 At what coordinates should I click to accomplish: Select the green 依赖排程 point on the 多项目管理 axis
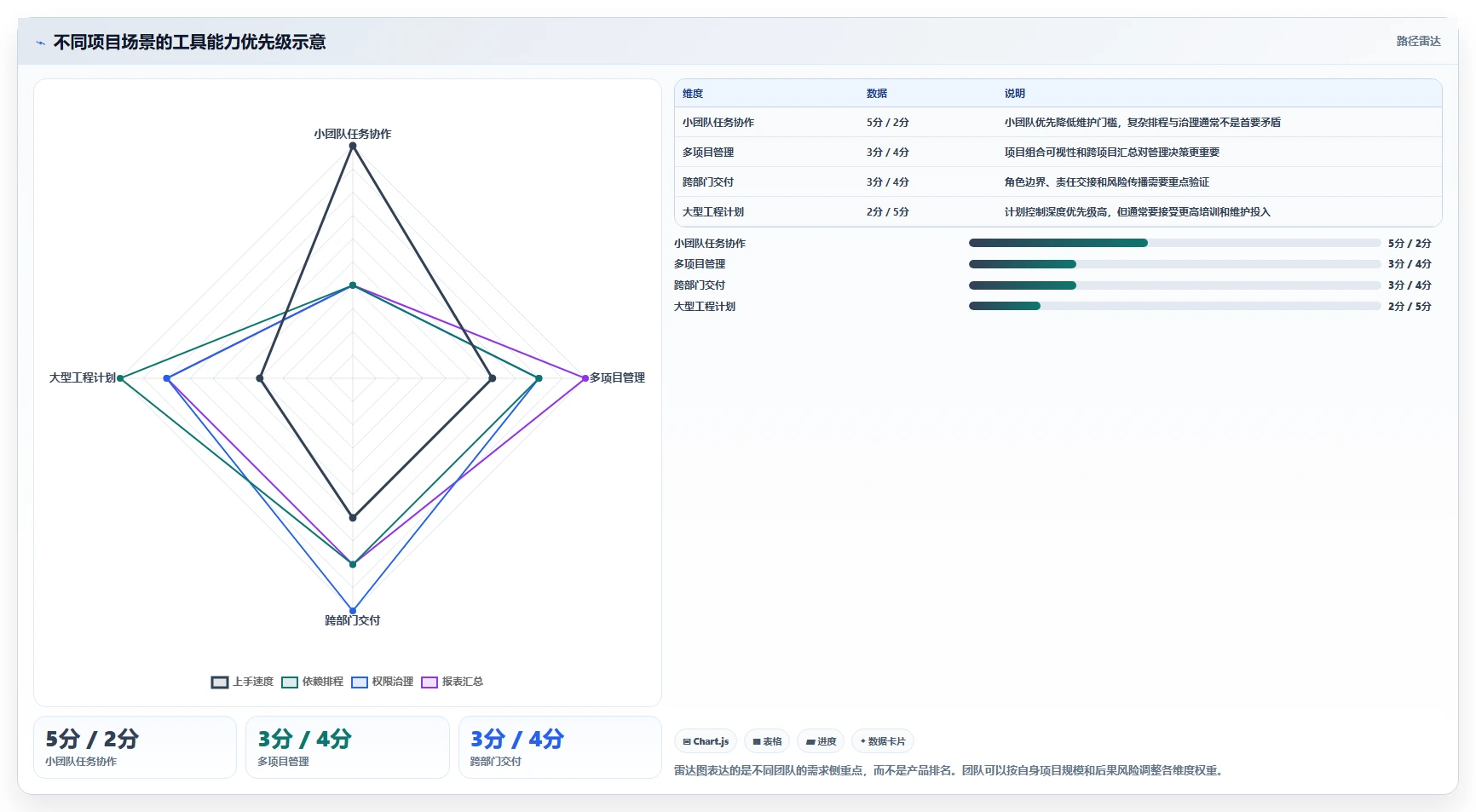(539, 378)
